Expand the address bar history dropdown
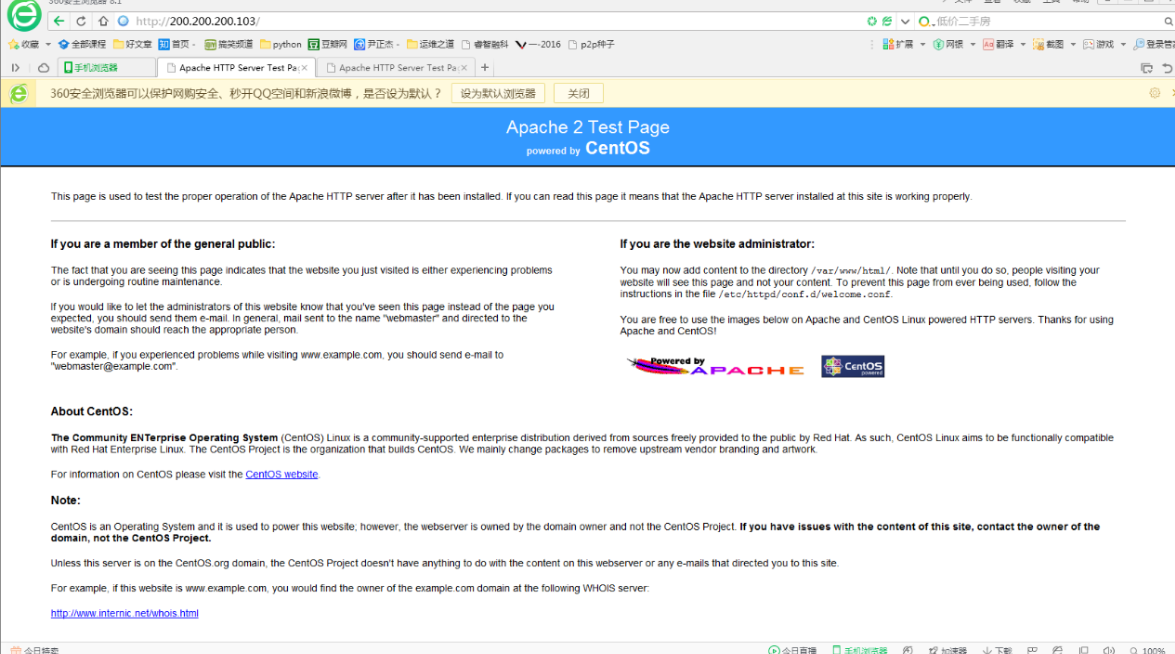This screenshot has width=1175, height=654. pyautogui.click(x=905, y=21)
